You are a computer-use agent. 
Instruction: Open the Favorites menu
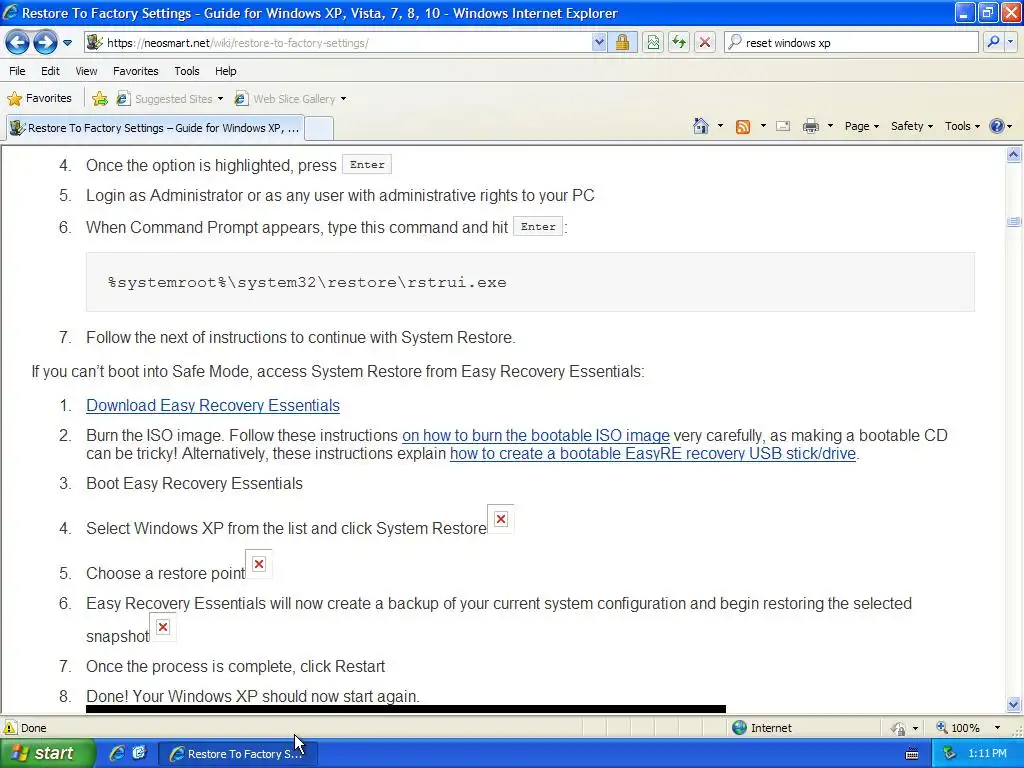(x=136, y=71)
